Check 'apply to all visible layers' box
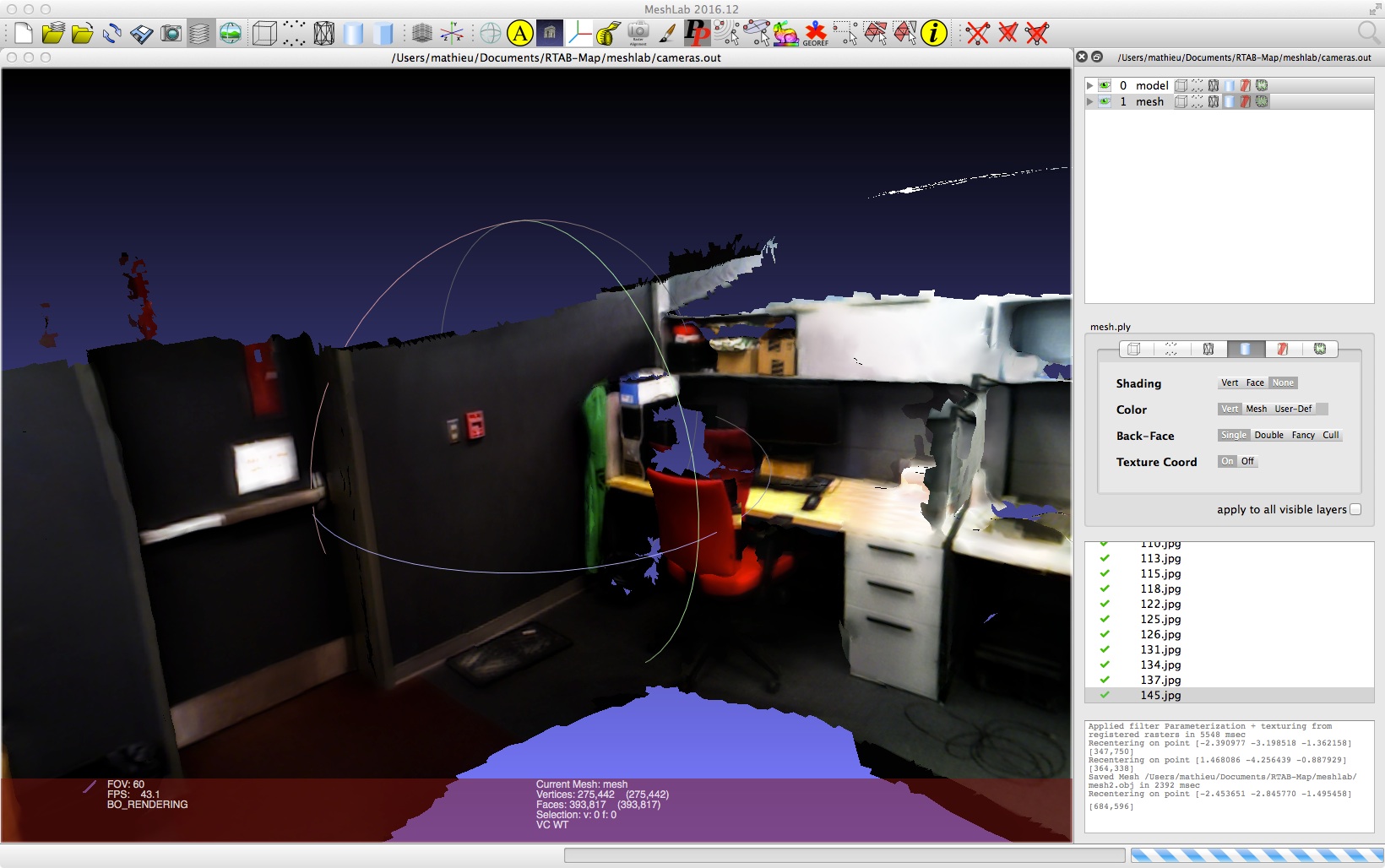Image resolution: width=1385 pixels, height=868 pixels. pos(1355,509)
